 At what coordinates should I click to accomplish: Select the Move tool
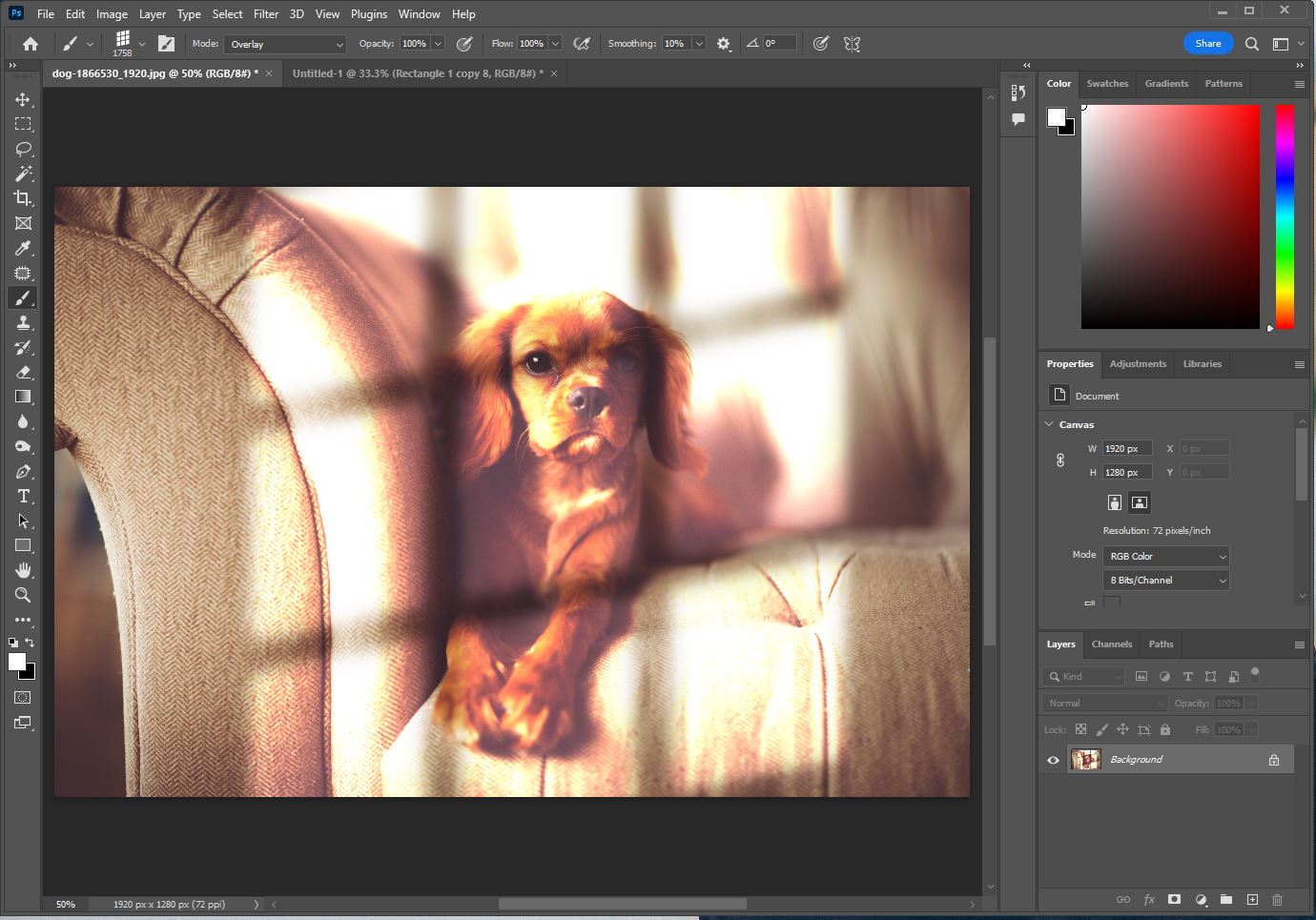23,99
